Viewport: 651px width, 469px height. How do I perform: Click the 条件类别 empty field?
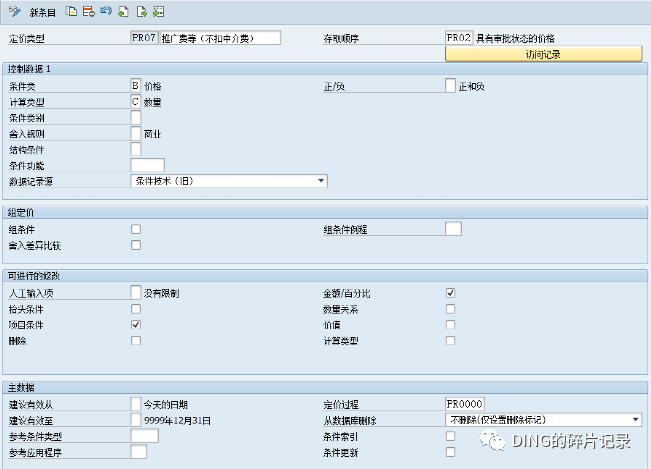[x=136, y=117]
